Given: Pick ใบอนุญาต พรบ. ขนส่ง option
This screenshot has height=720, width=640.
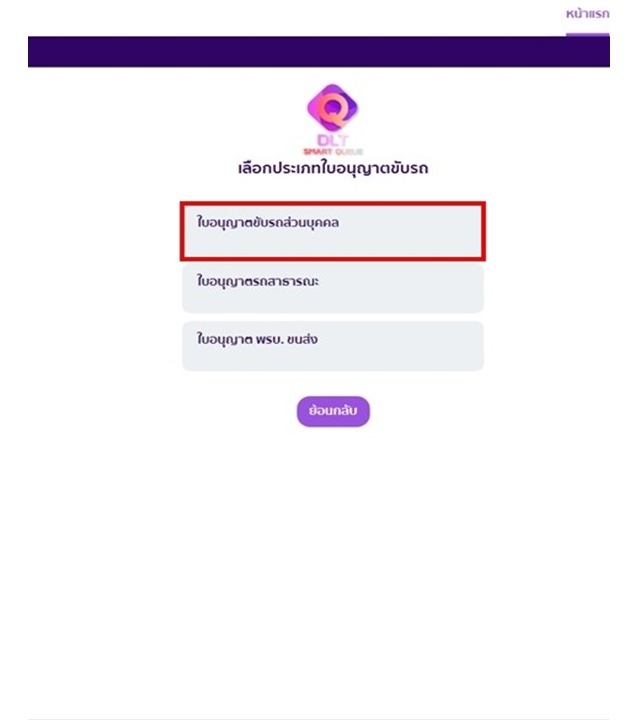Looking at the screenshot, I should pos(333,346).
